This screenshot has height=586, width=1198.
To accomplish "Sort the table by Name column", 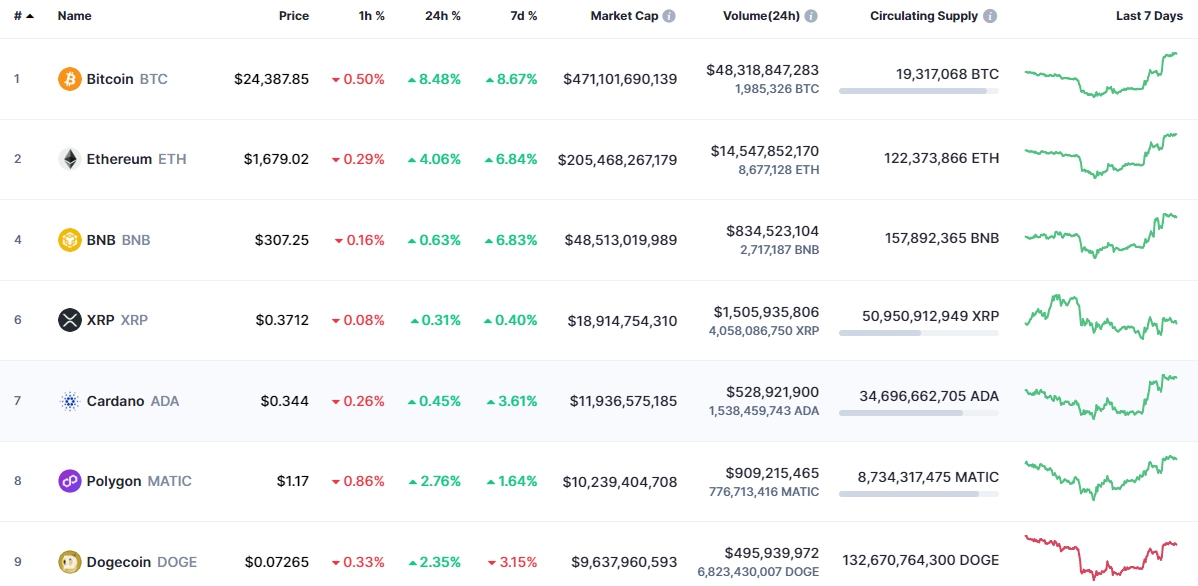I will 73,16.
